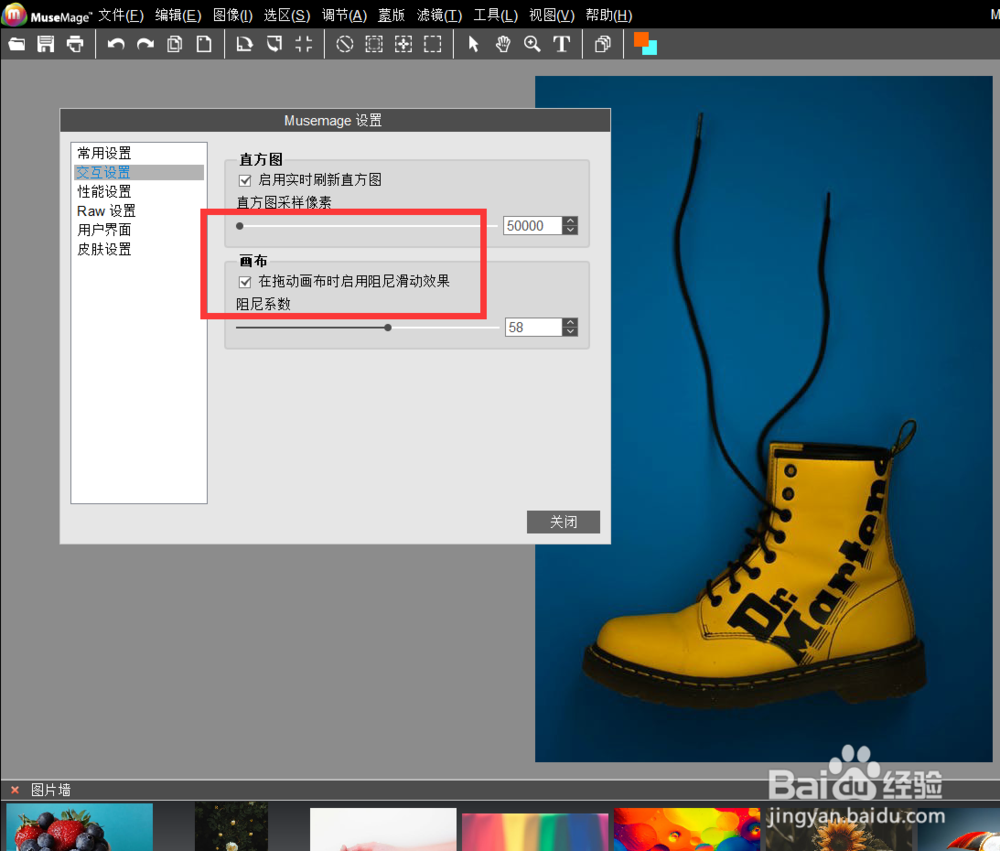This screenshot has height=851, width=1000.
Task: Select 交互设置 in settings list
Action: point(139,172)
